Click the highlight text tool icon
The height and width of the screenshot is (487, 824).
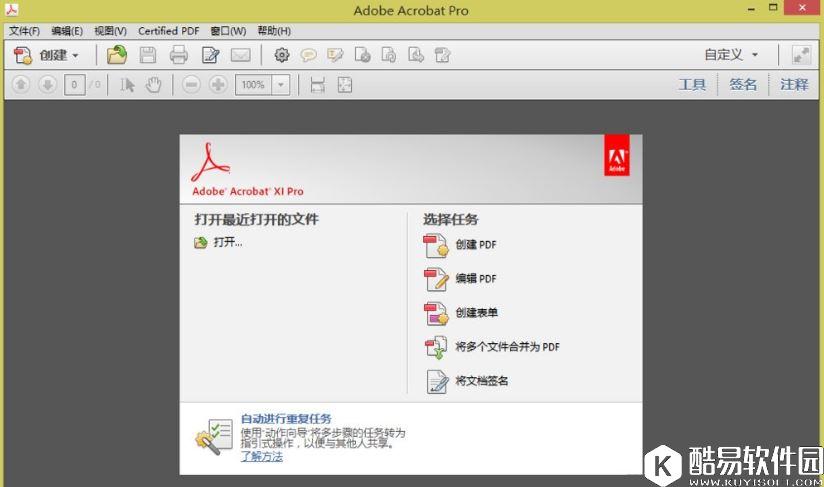click(x=335, y=55)
